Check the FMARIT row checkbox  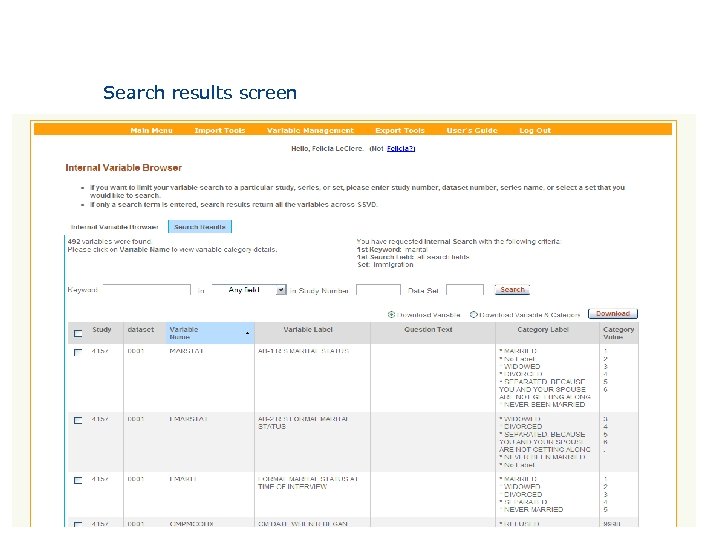78,480
